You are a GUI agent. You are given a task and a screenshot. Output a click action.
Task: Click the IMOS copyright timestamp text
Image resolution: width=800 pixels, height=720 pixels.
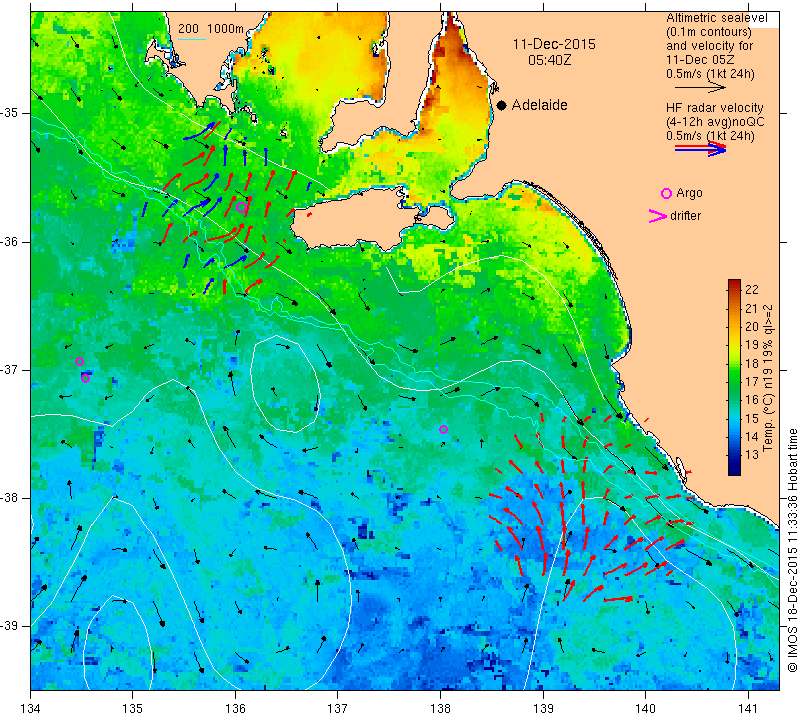coord(792,550)
